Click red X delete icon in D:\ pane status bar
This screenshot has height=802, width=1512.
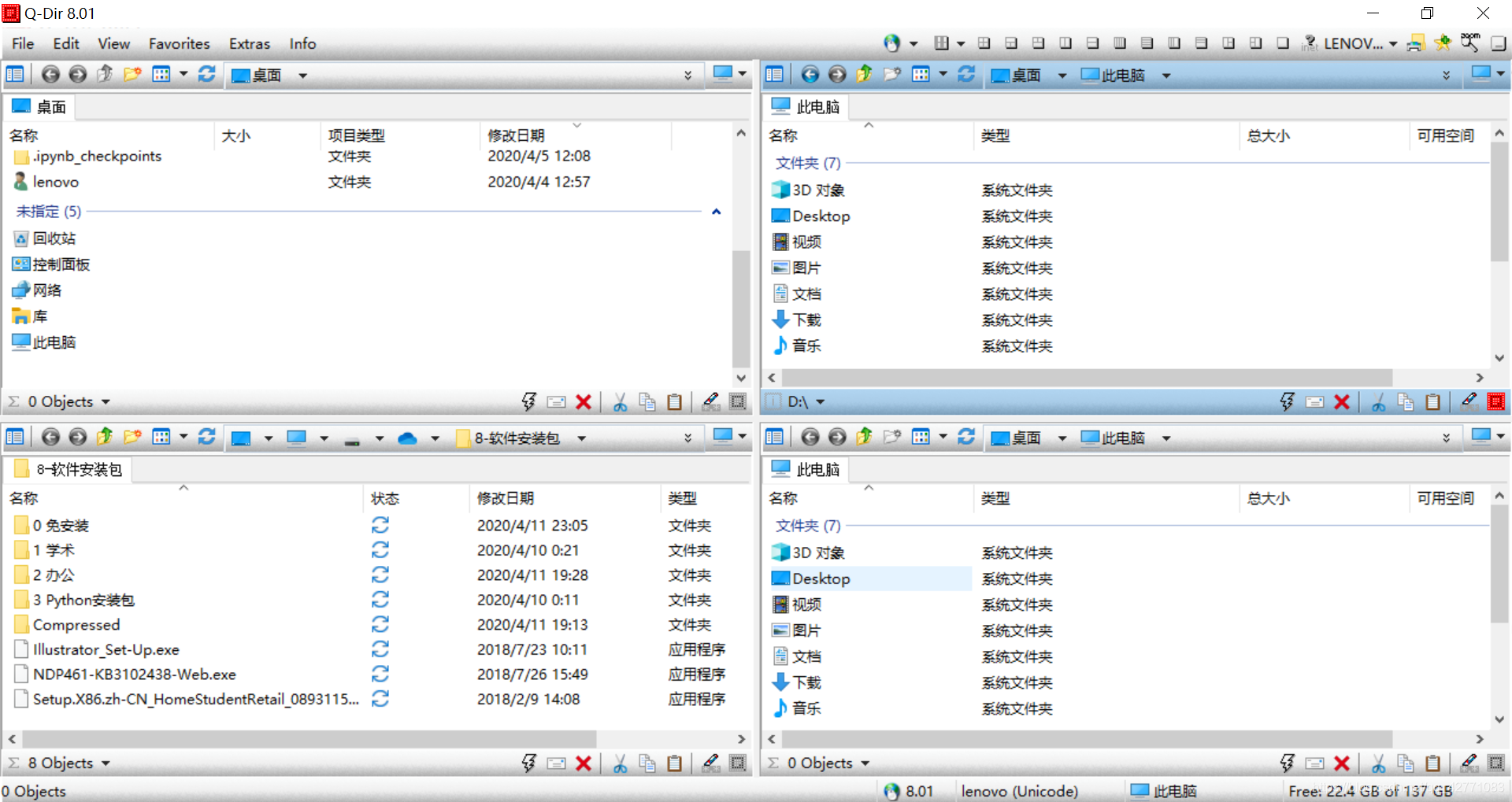coord(1343,402)
